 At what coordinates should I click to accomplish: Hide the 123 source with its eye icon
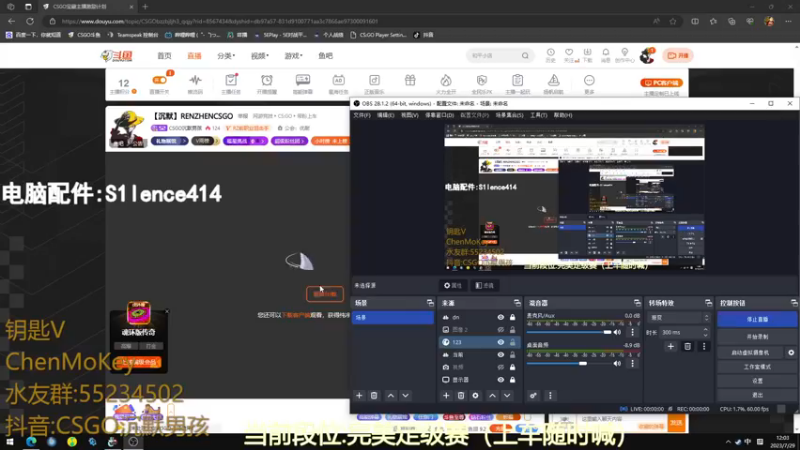501,342
